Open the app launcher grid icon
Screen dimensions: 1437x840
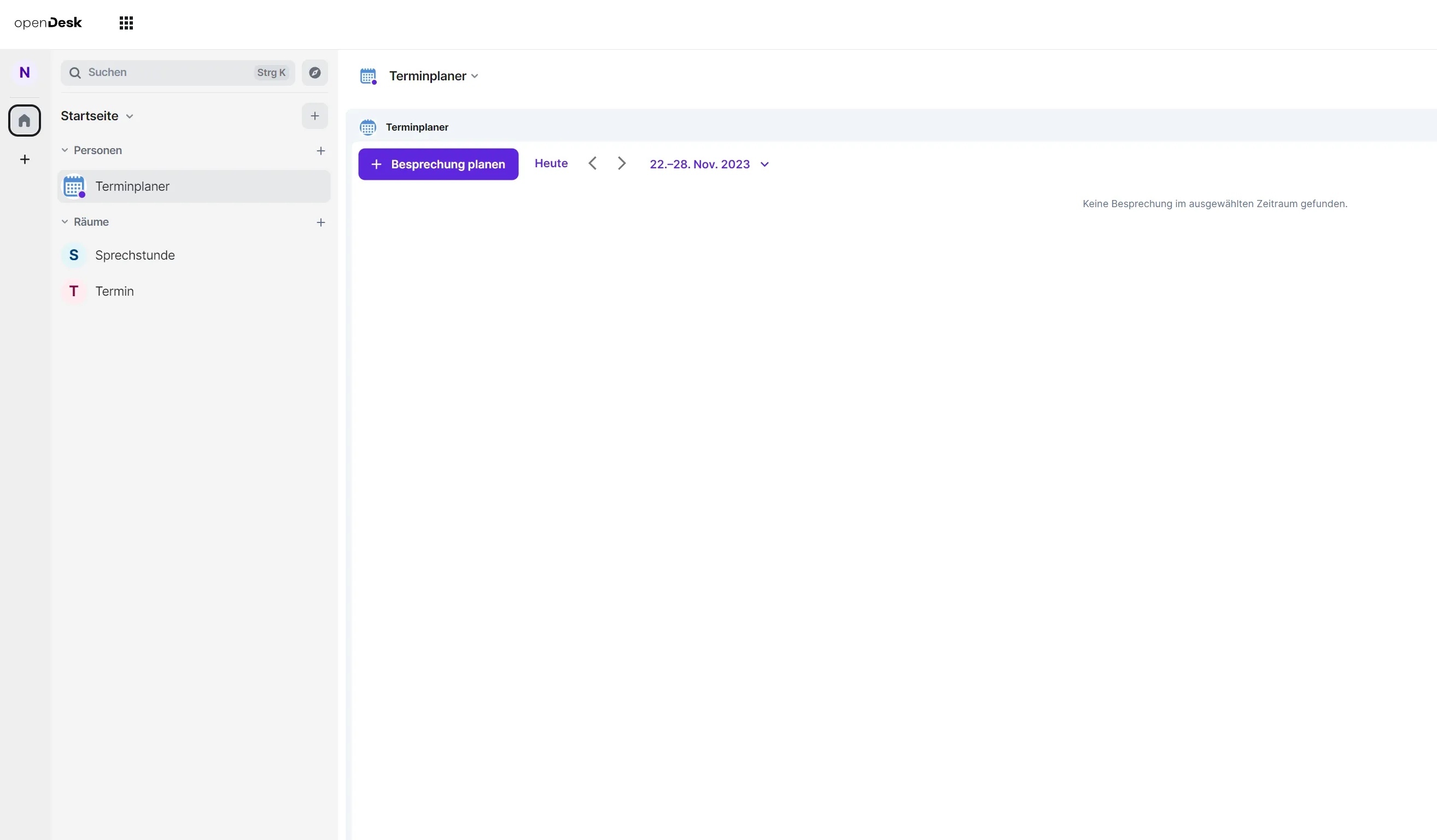(126, 23)
